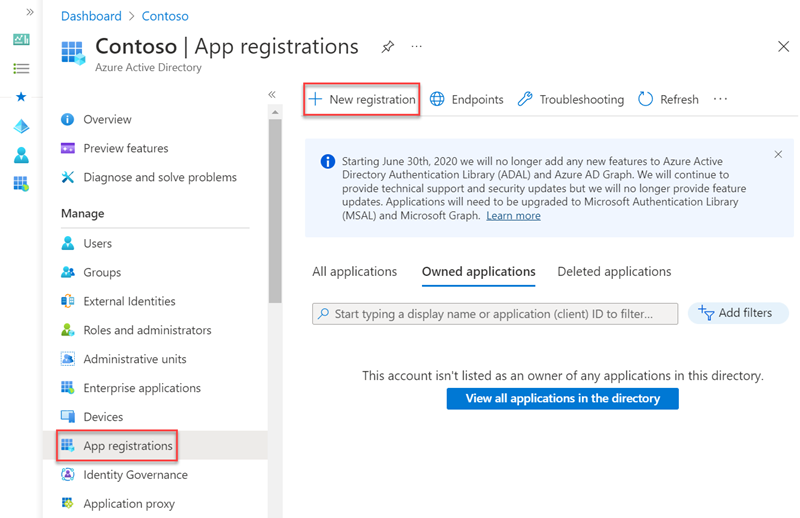Click the Groups people icon
Viewport: 800px width, 518px height.
[x=67, y=272]
